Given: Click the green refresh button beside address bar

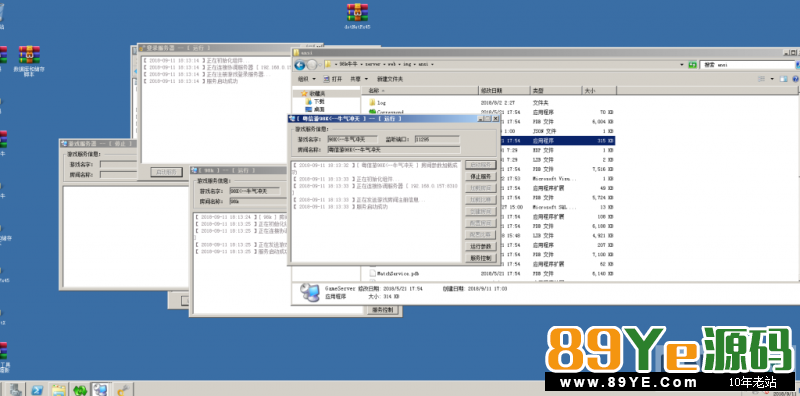Looking at the screenshot, I should pos(692,65).
